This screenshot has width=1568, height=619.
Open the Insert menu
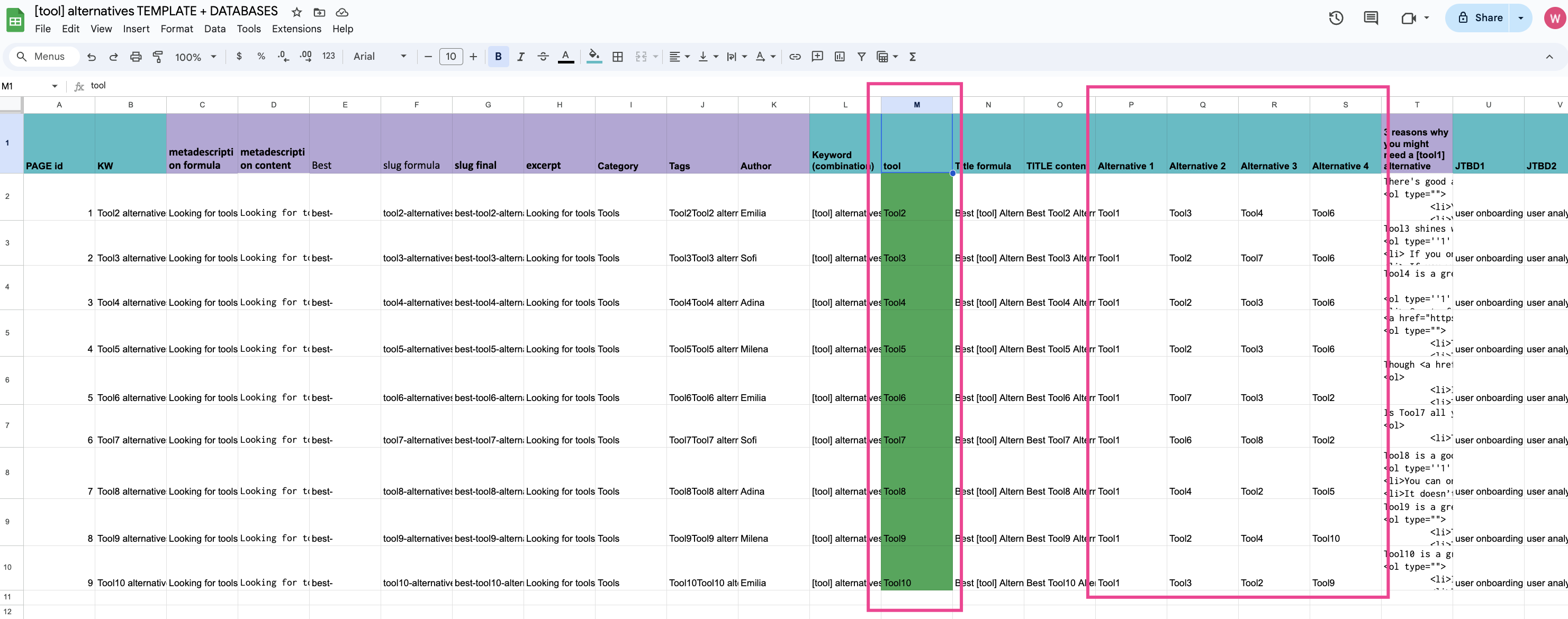coord(137,29)
